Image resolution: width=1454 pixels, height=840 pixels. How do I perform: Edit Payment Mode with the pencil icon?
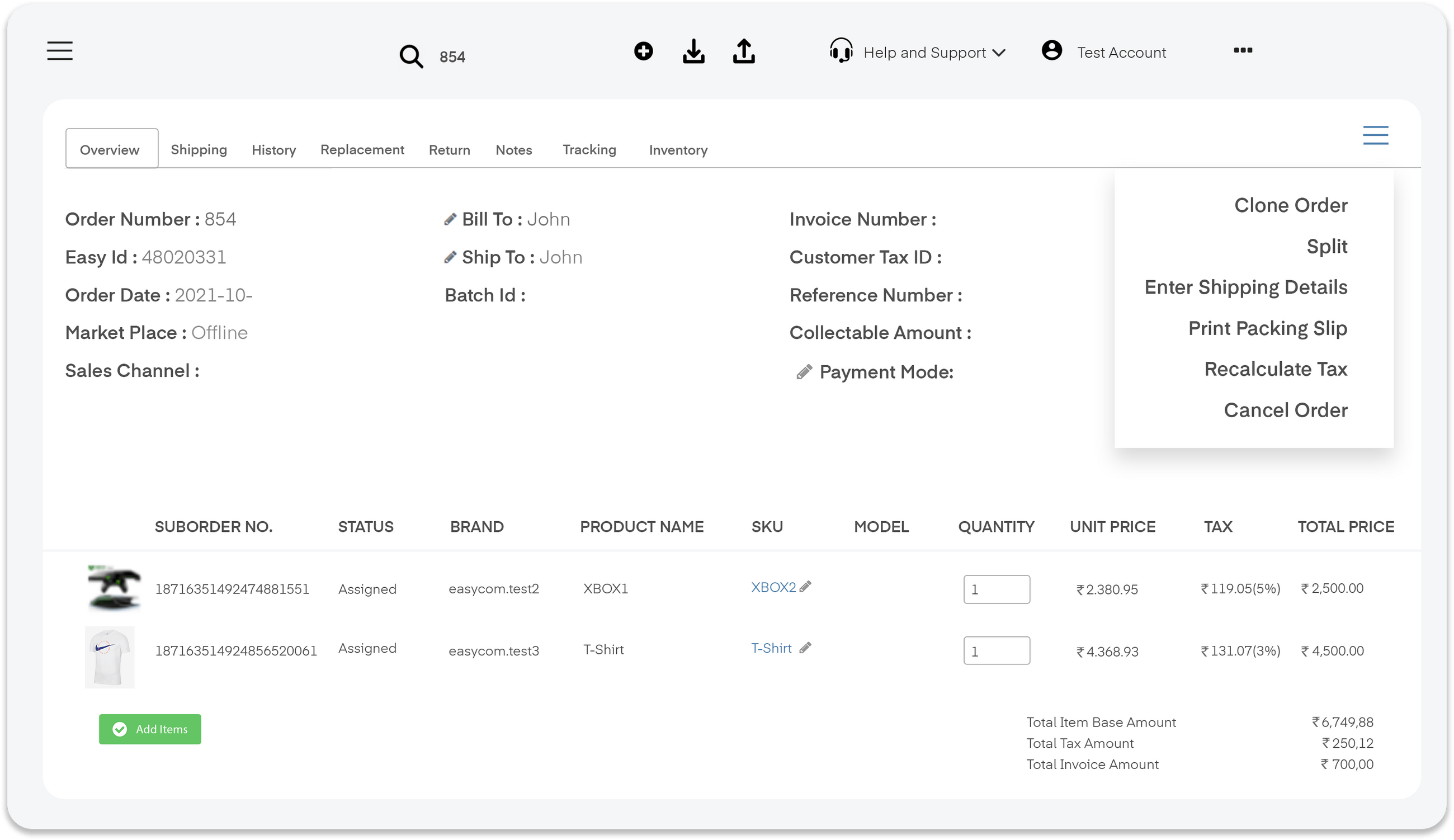tap(803, 371)
